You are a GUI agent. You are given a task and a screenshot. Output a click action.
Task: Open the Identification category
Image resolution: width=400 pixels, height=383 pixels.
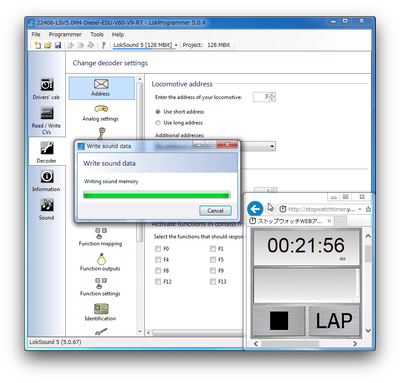click(x=100, y=312)
